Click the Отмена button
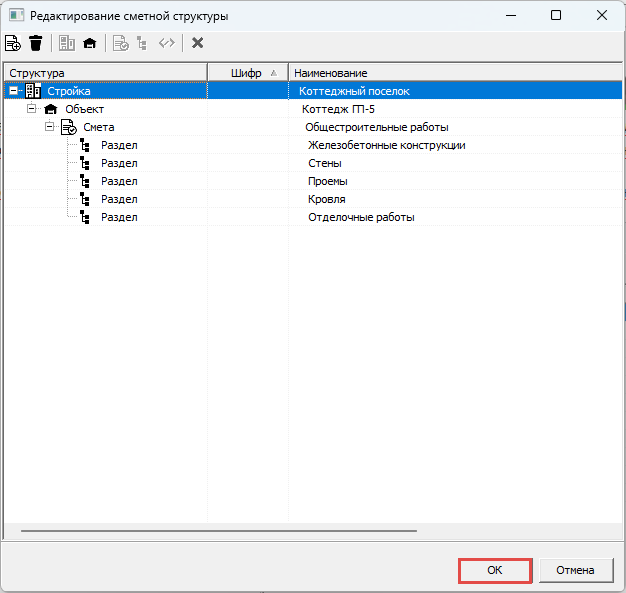 pyautogui.click(x=575, y=570)
